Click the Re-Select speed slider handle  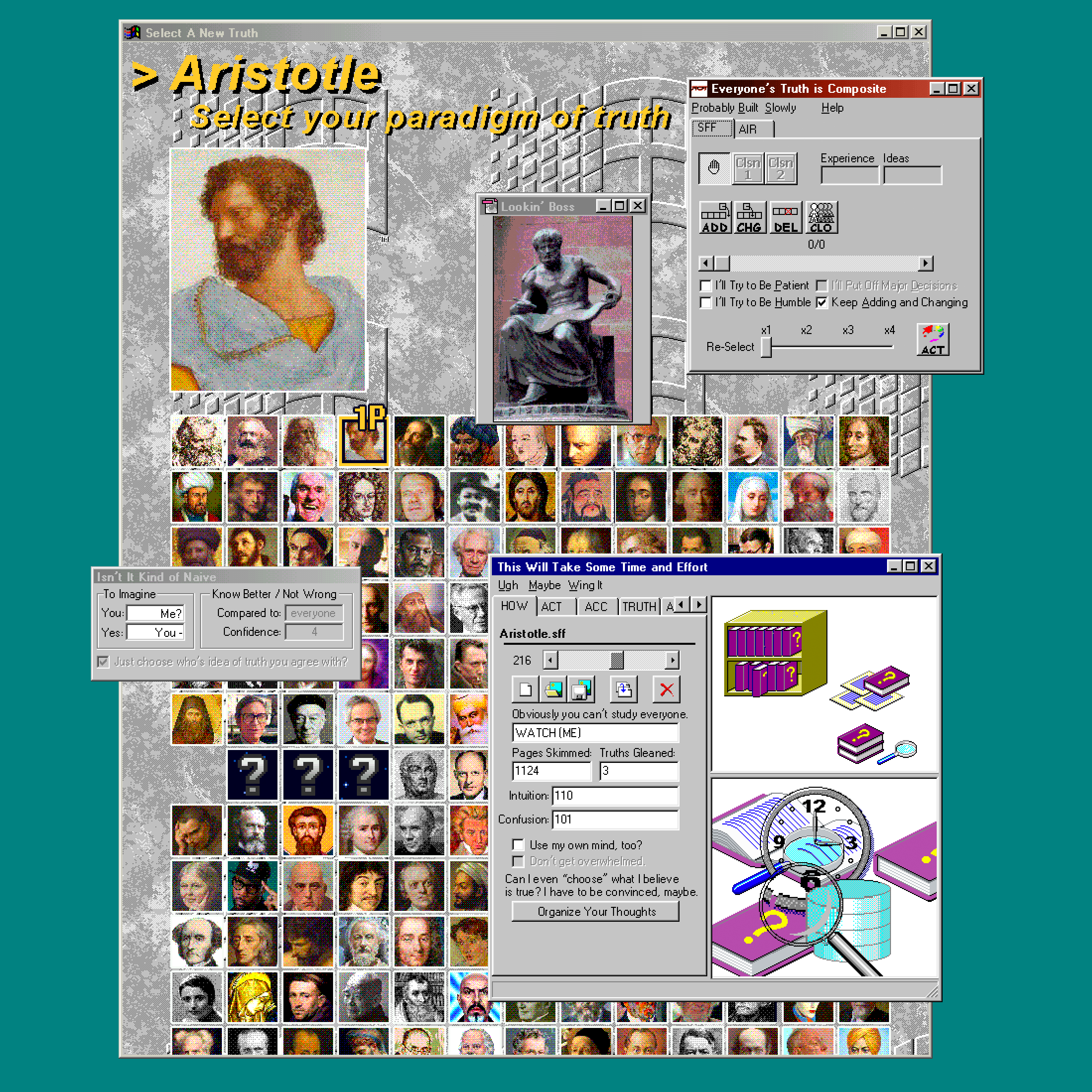[x=766, y=346]
